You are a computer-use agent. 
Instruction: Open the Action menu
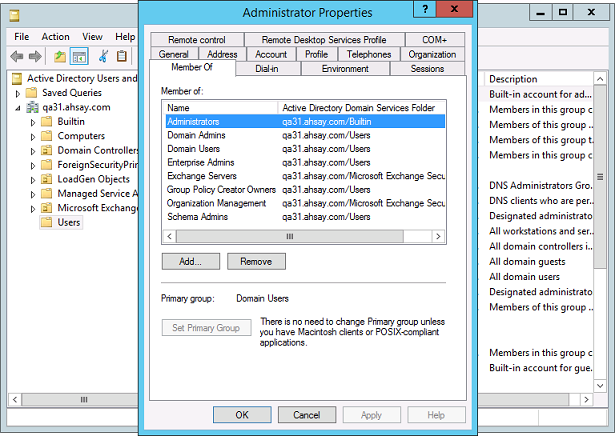point(56,37)
